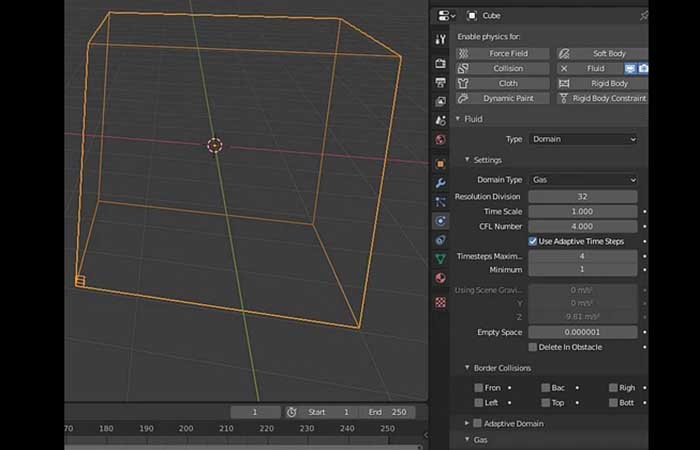The width and height of the screenshot is (700, 450).
Task: Click the Time Scale animate dot
Action: point(645,212)
